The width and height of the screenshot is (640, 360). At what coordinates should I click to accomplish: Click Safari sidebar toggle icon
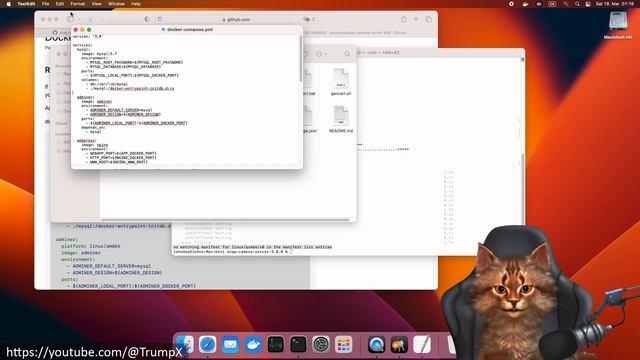(x=70, y=19)
